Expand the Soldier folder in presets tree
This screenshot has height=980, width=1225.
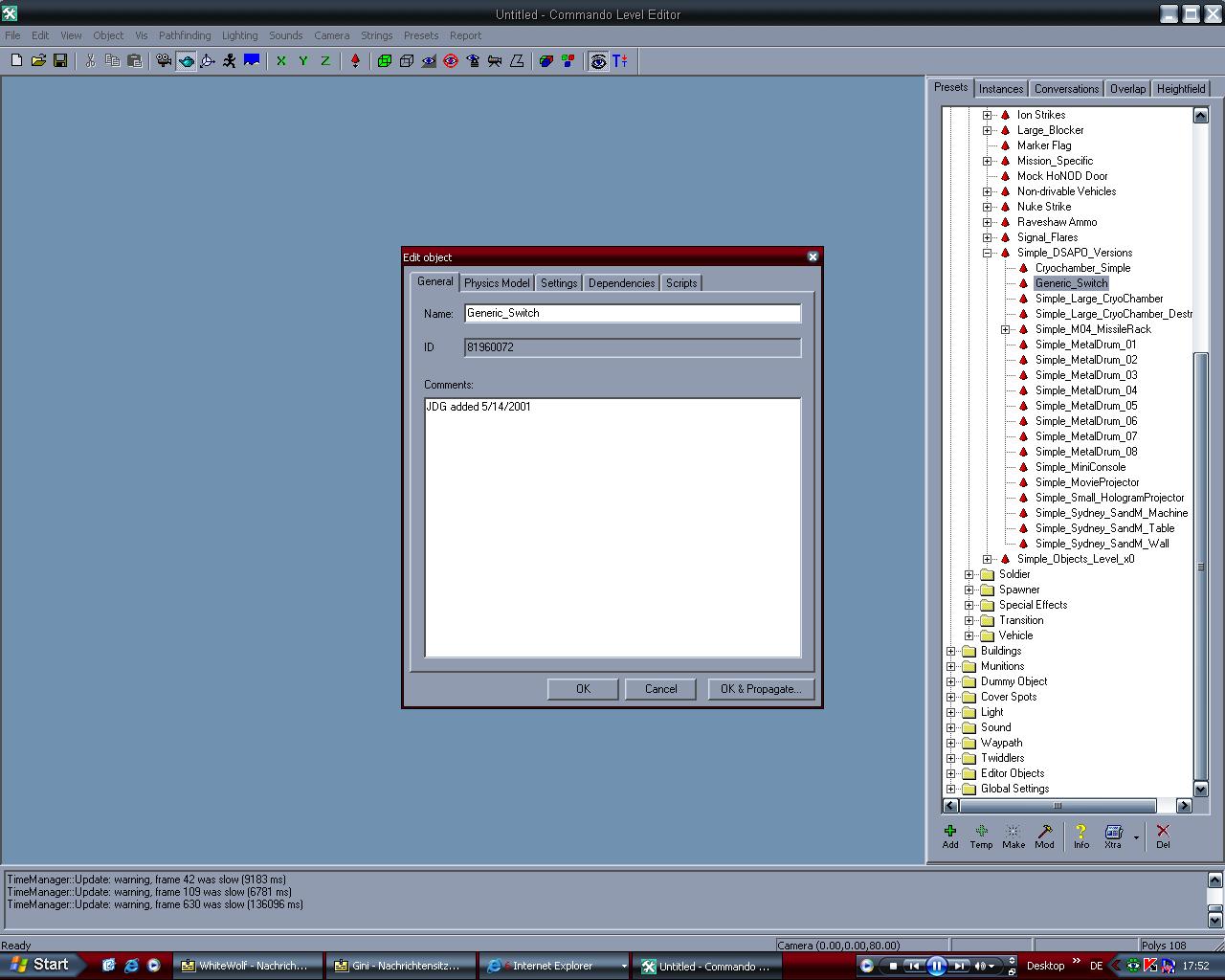969,574
